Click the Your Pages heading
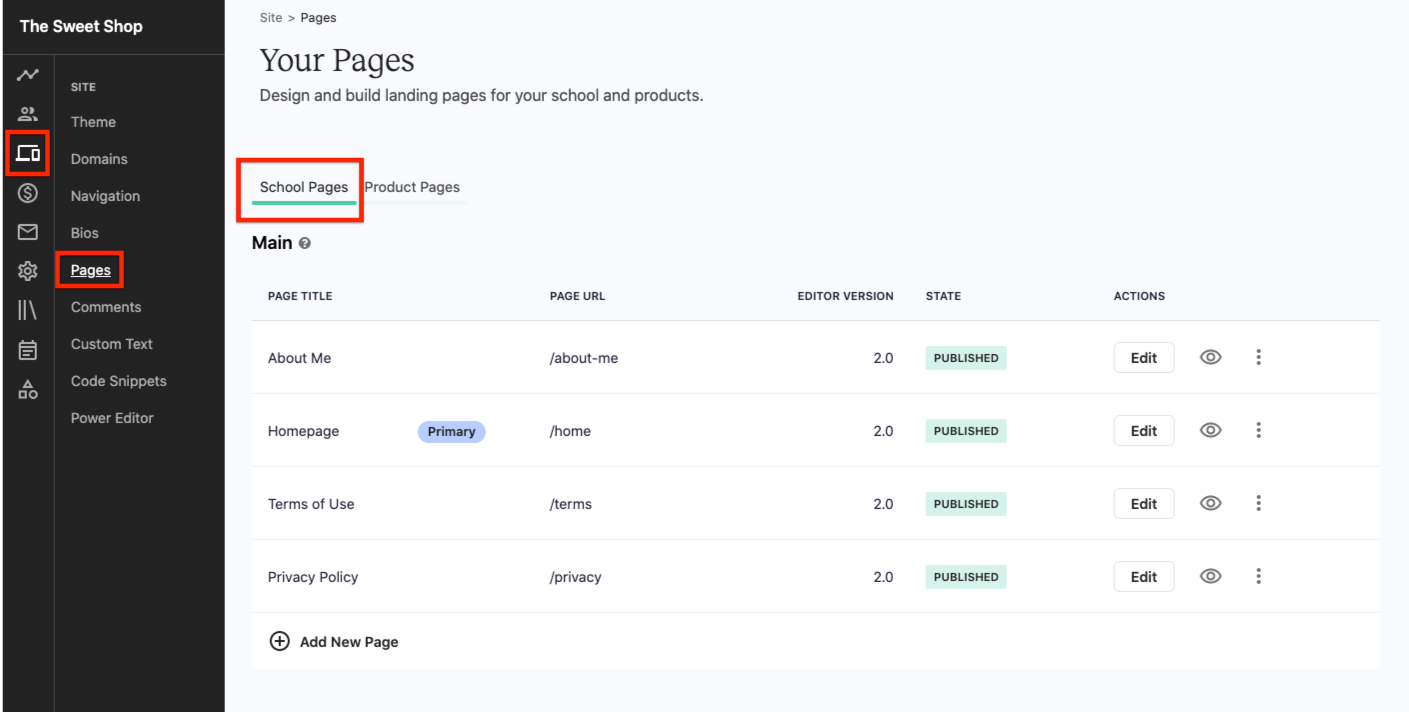Viewport: 1409px width, 712px height. point(337,60)
